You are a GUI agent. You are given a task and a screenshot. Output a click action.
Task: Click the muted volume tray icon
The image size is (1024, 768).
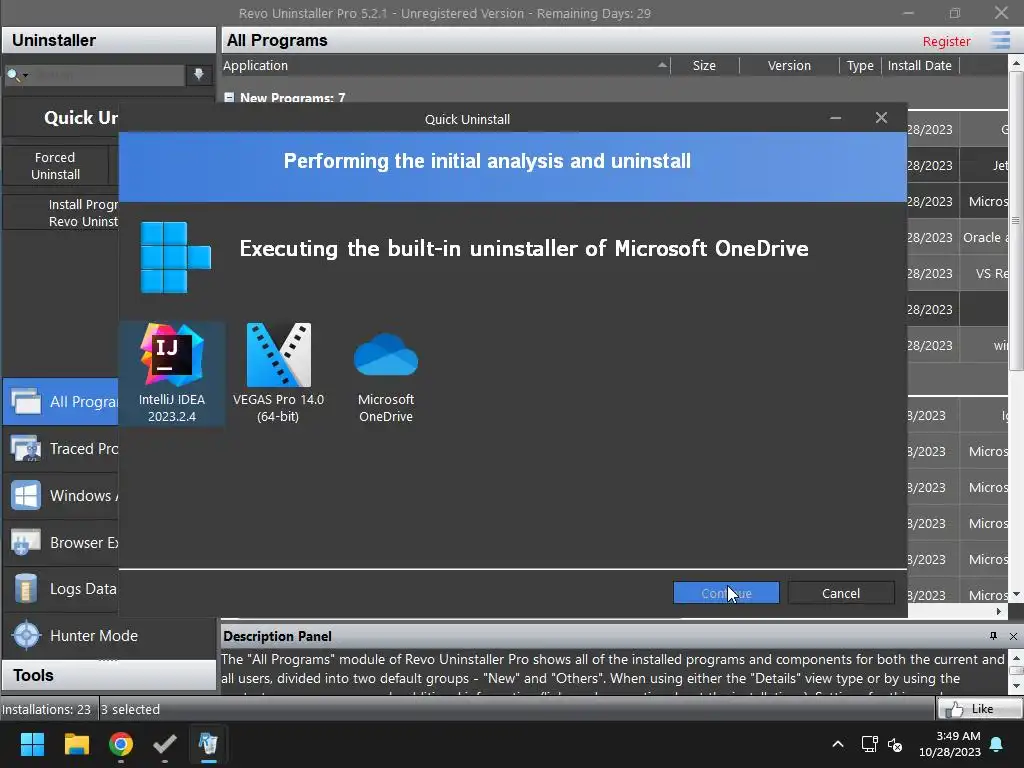click(895, 744)
